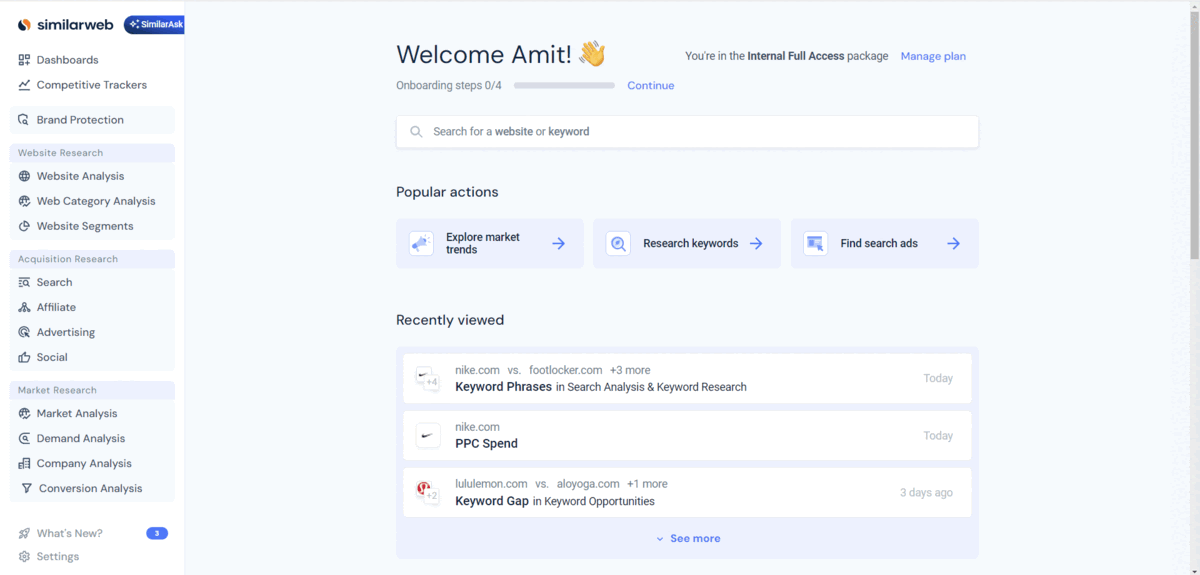Screen dimensions: 1200x575
Task: Open the Brand Protection section
Action: pyautogui.click(x=80, y=120)
